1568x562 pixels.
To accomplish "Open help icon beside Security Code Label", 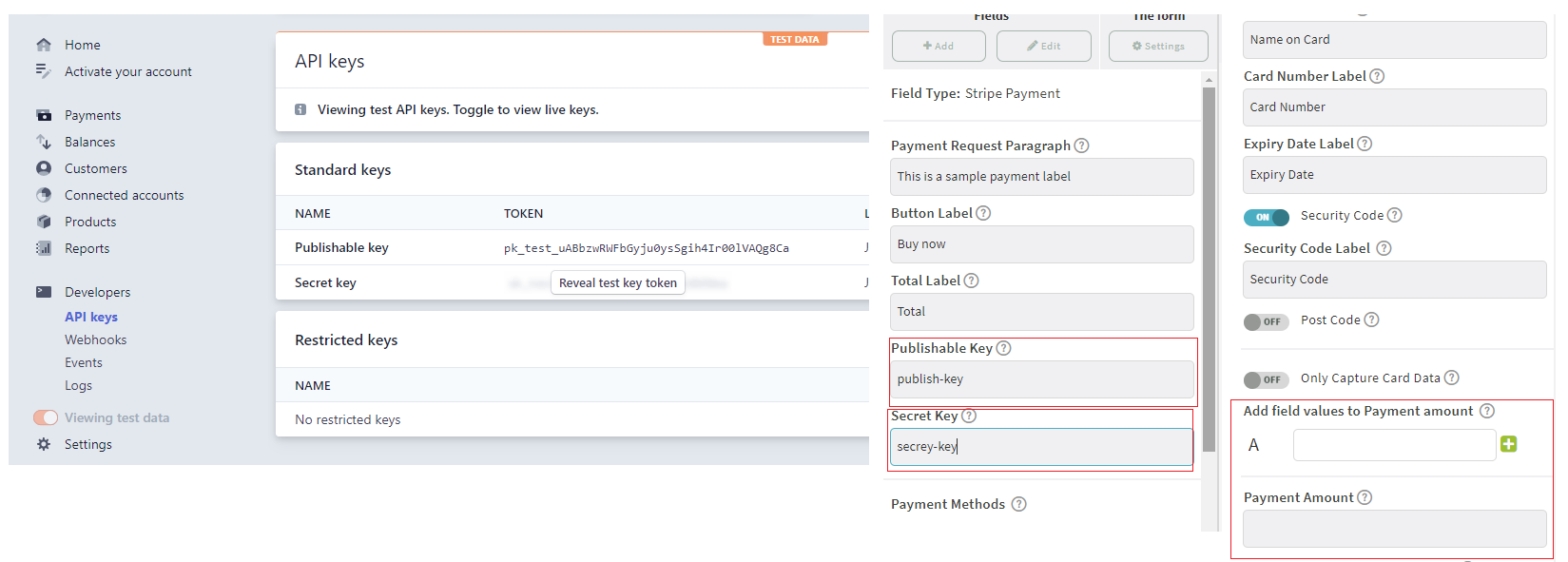I will [1384, 248].
